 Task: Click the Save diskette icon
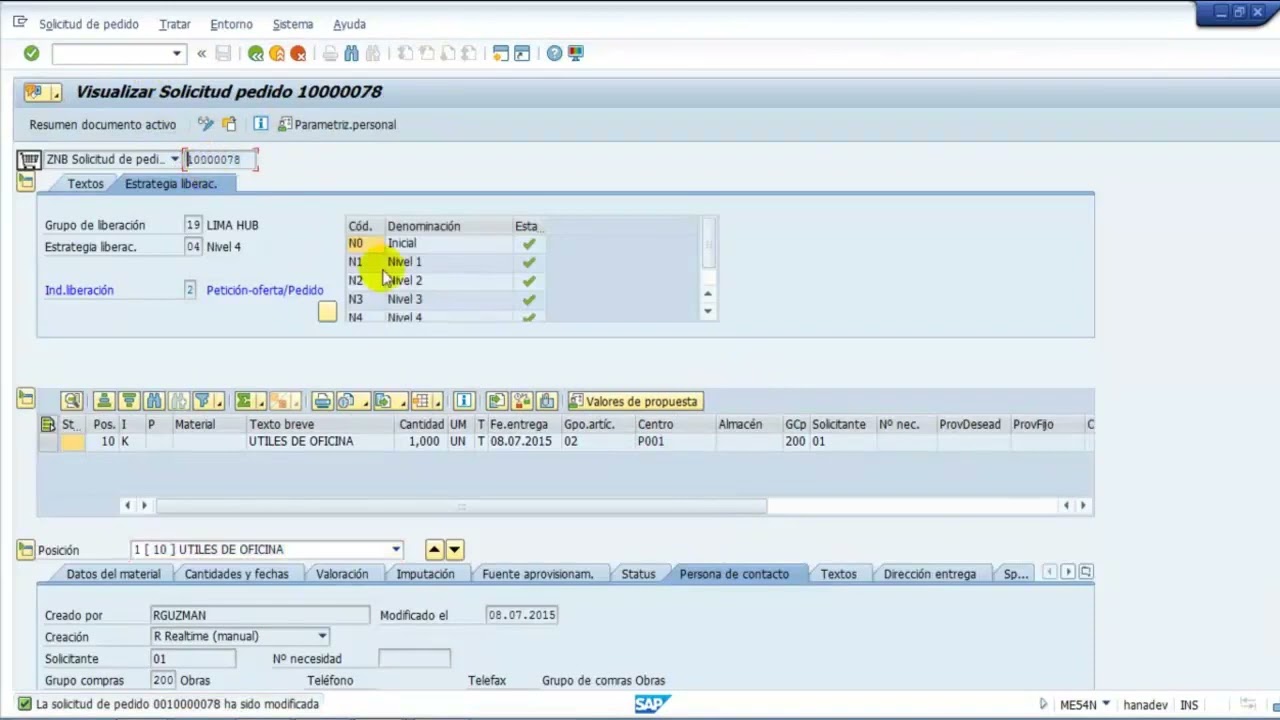point(223,53)
